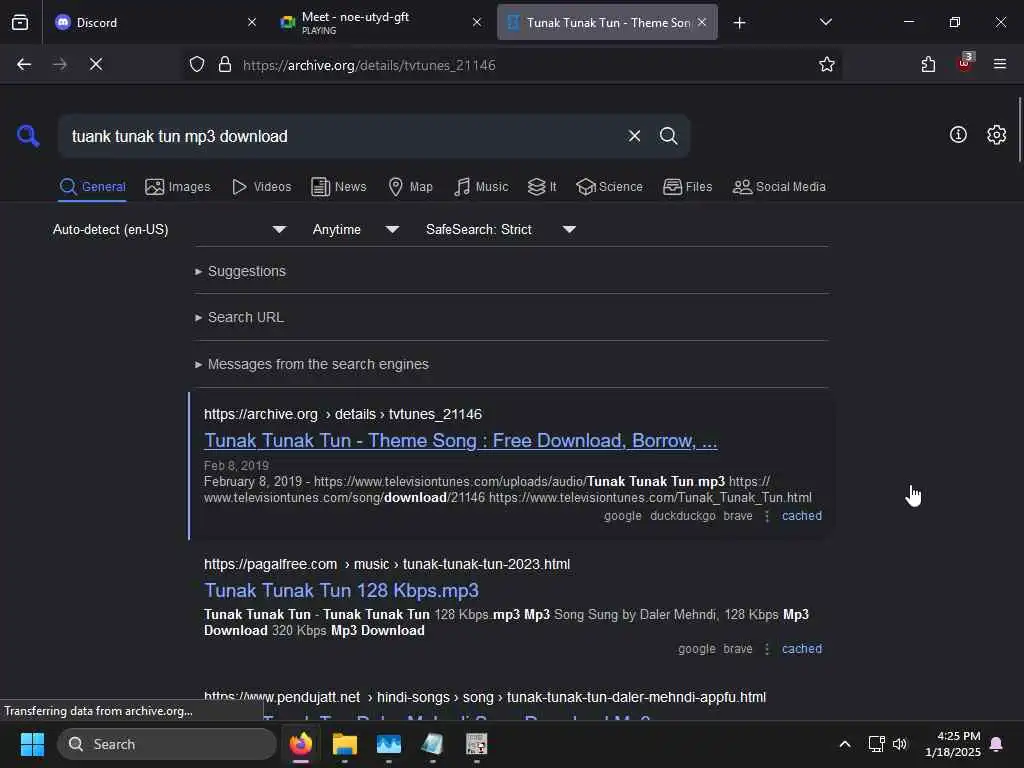Open File Explorer from the taskbar
Screen dimensions: 1024x768
click(x=345, y=744)
